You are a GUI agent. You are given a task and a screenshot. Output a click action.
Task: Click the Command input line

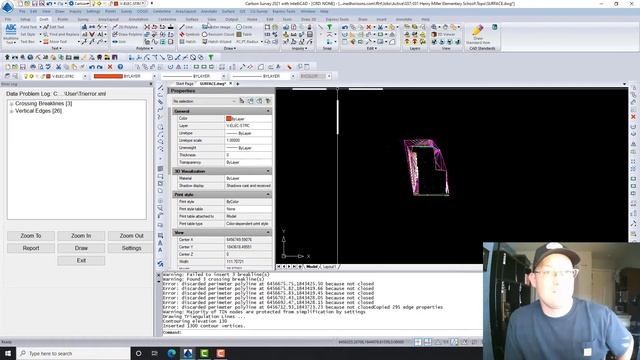322,333
